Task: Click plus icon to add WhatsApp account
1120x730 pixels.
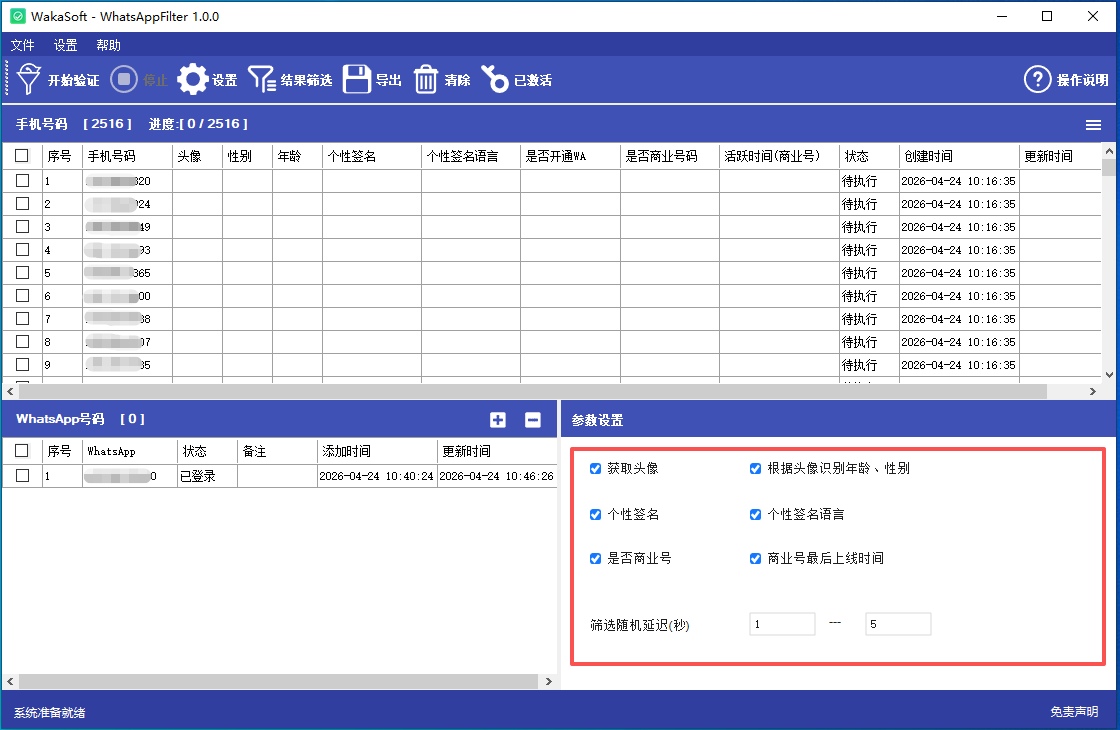Action: [498, 420]
